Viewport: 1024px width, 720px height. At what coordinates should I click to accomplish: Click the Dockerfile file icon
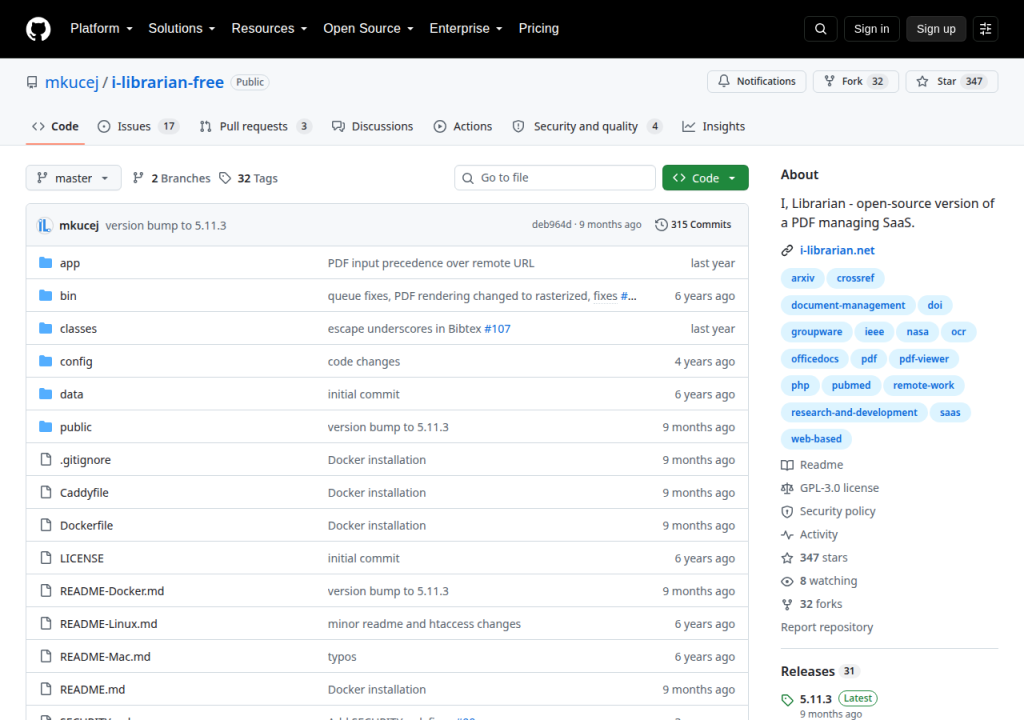click(45, 525)
